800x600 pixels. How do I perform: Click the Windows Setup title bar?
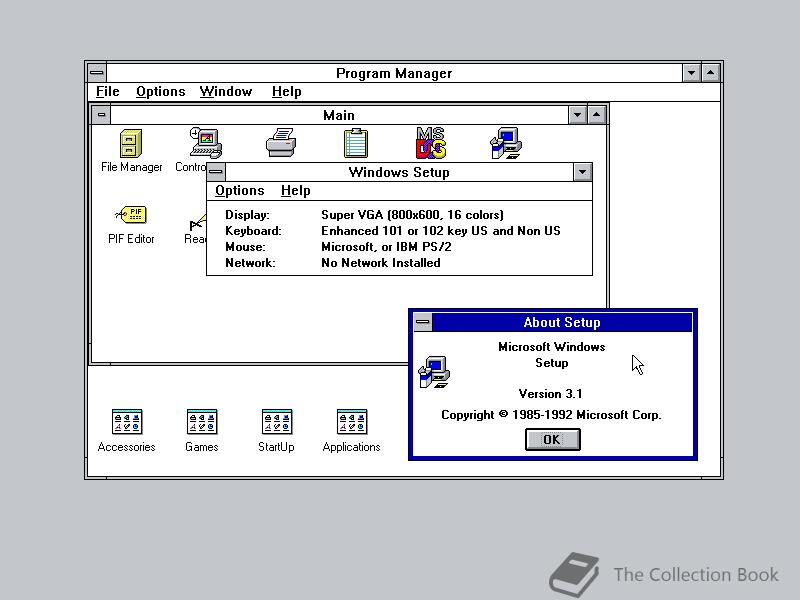(399, 172)
